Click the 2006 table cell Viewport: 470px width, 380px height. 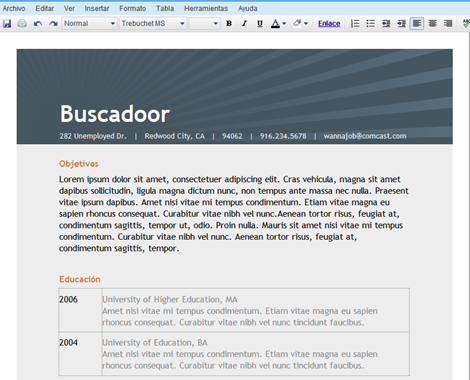tap(80, 310)
